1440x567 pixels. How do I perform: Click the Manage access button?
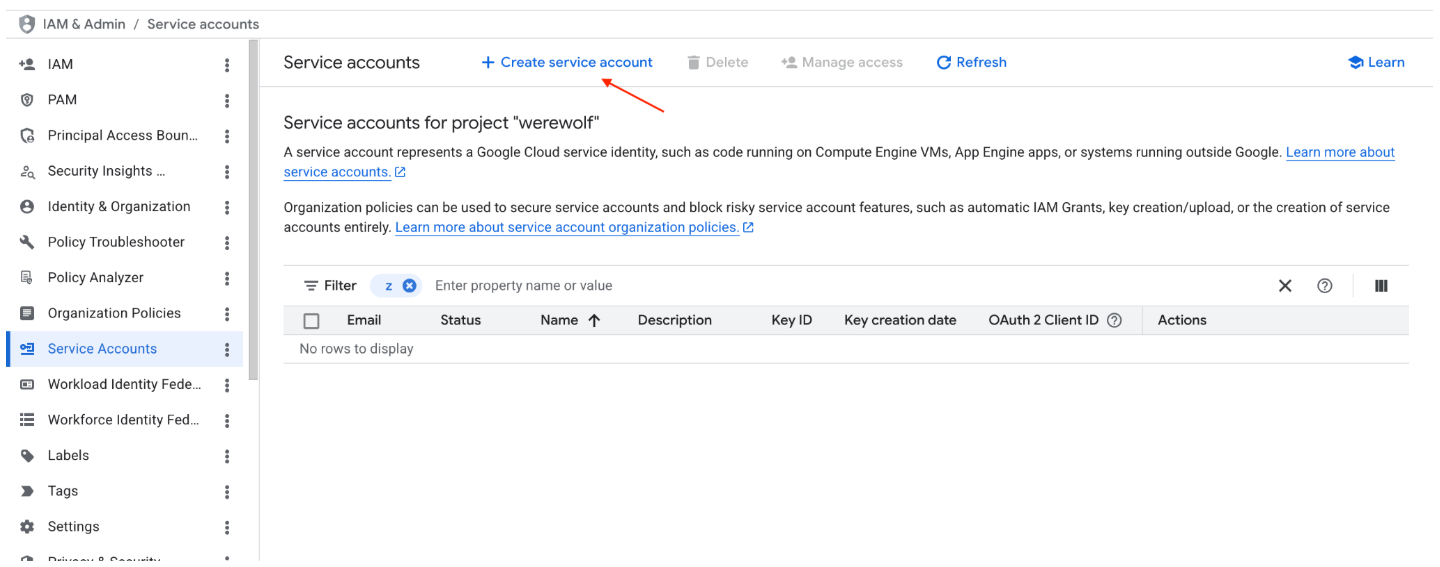click(x=842, y=62)
